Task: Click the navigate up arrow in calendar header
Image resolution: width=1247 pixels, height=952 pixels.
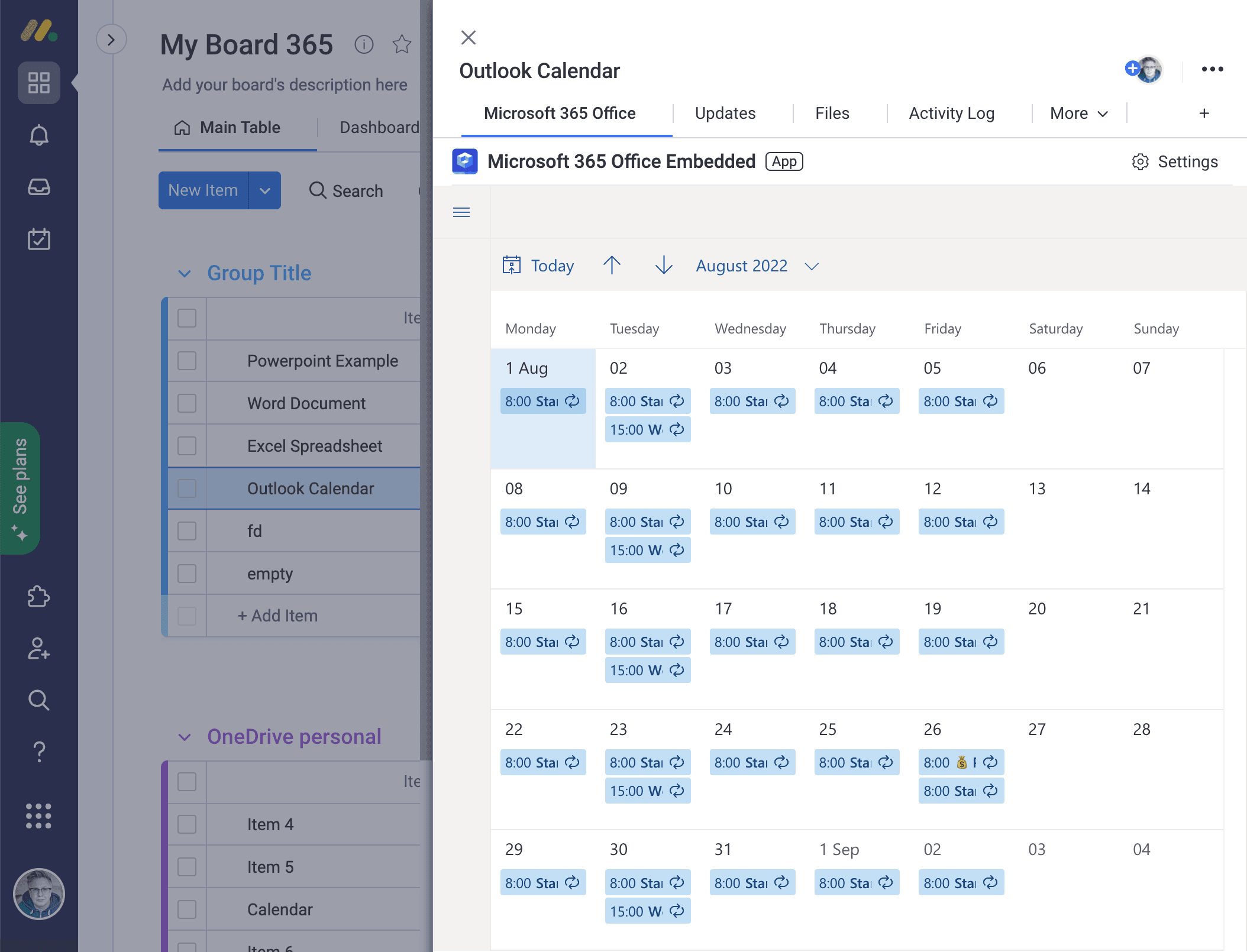Action: (x=612, y=265)
